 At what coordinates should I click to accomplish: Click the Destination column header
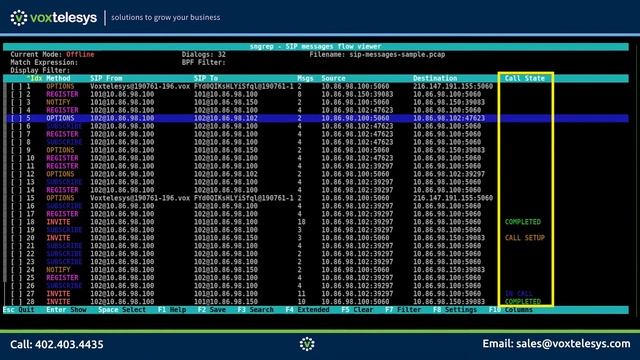(435, 78)
